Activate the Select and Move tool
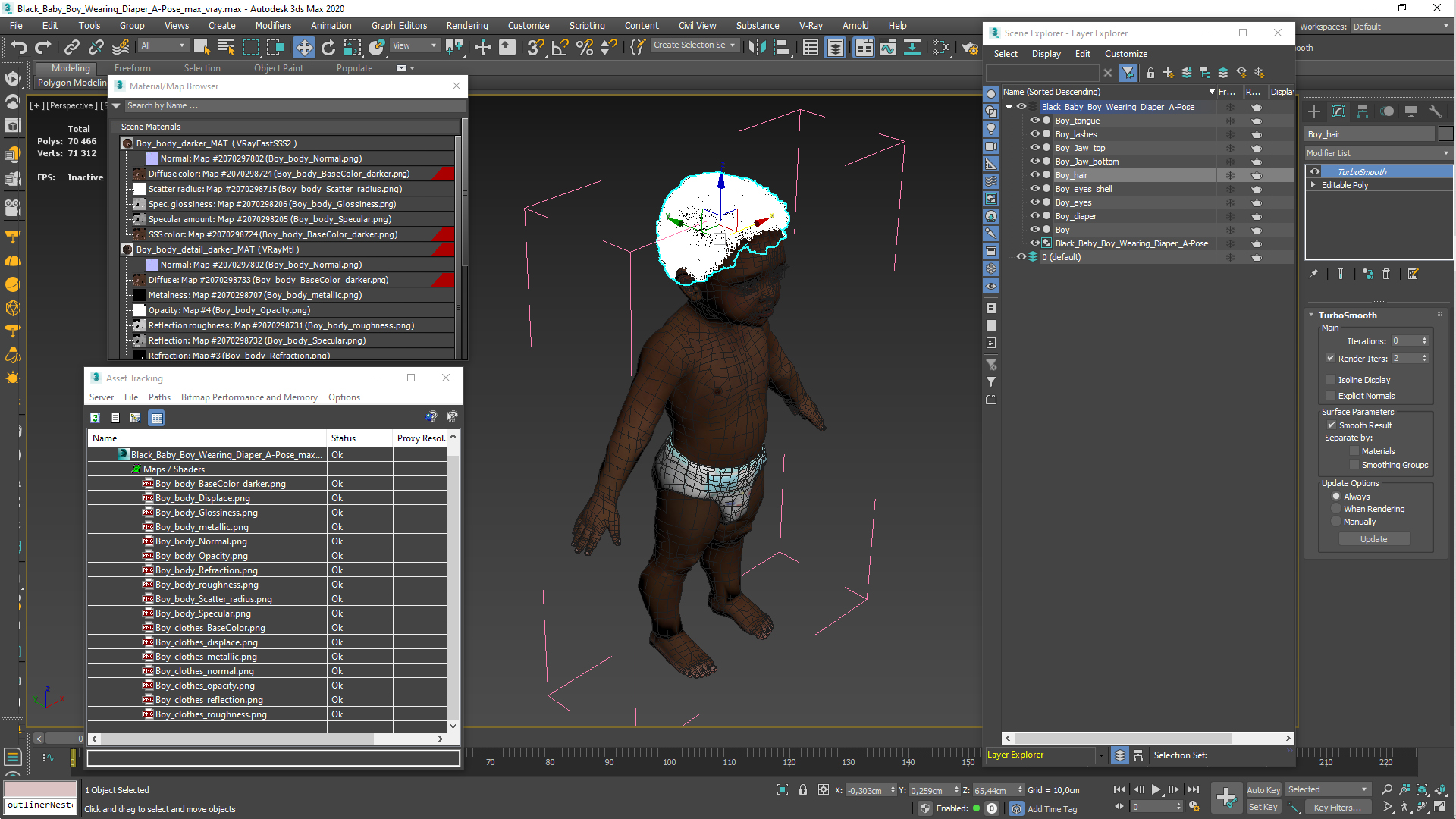1456x819 pixels. point(304,47)
